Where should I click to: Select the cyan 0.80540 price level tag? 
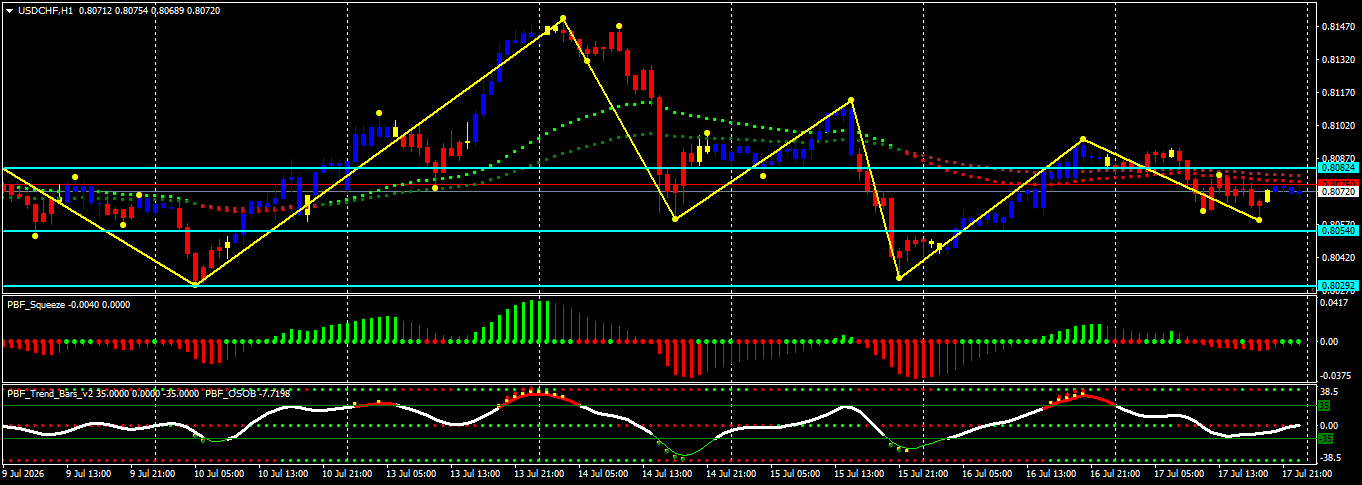(x=1338, y=231)
